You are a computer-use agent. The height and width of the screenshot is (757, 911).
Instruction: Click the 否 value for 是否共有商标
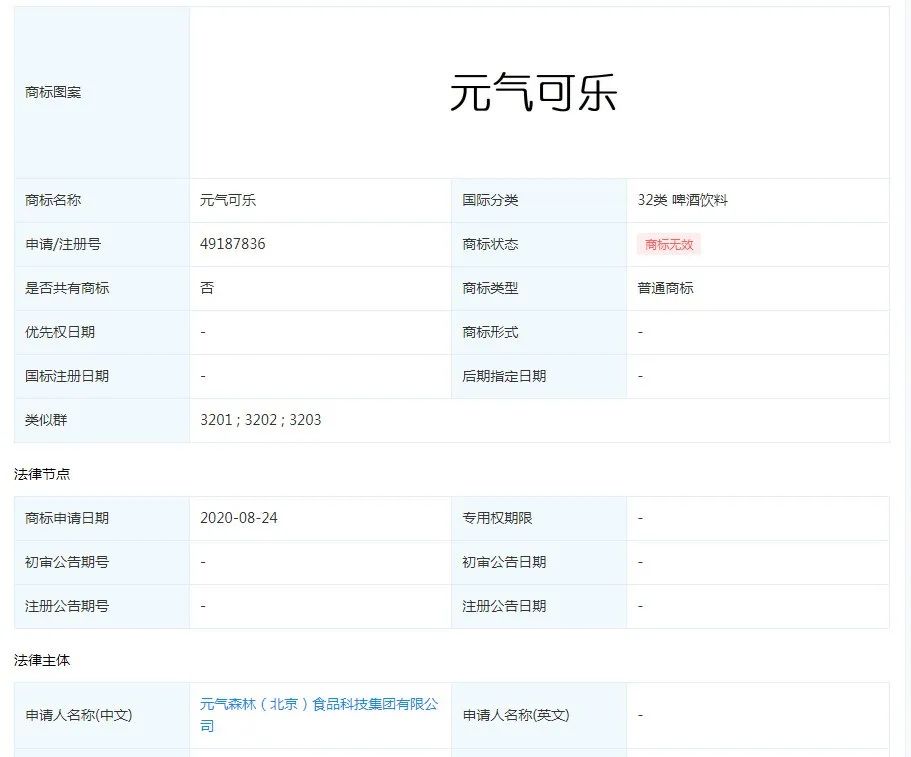click(x=207, y=288)
